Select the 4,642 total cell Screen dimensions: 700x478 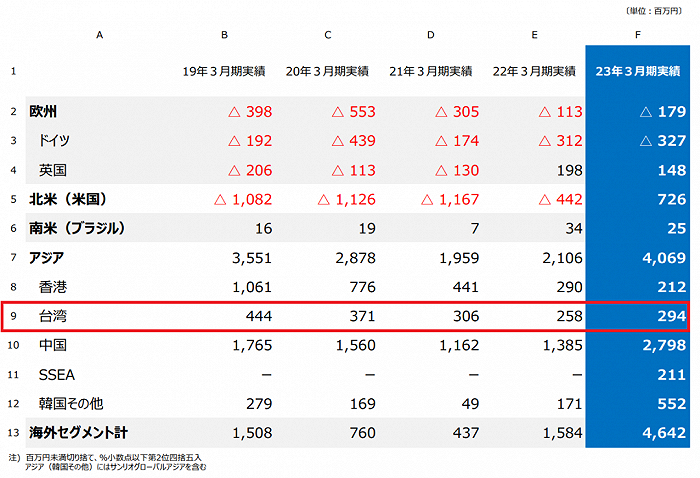(x=663, y=433)
